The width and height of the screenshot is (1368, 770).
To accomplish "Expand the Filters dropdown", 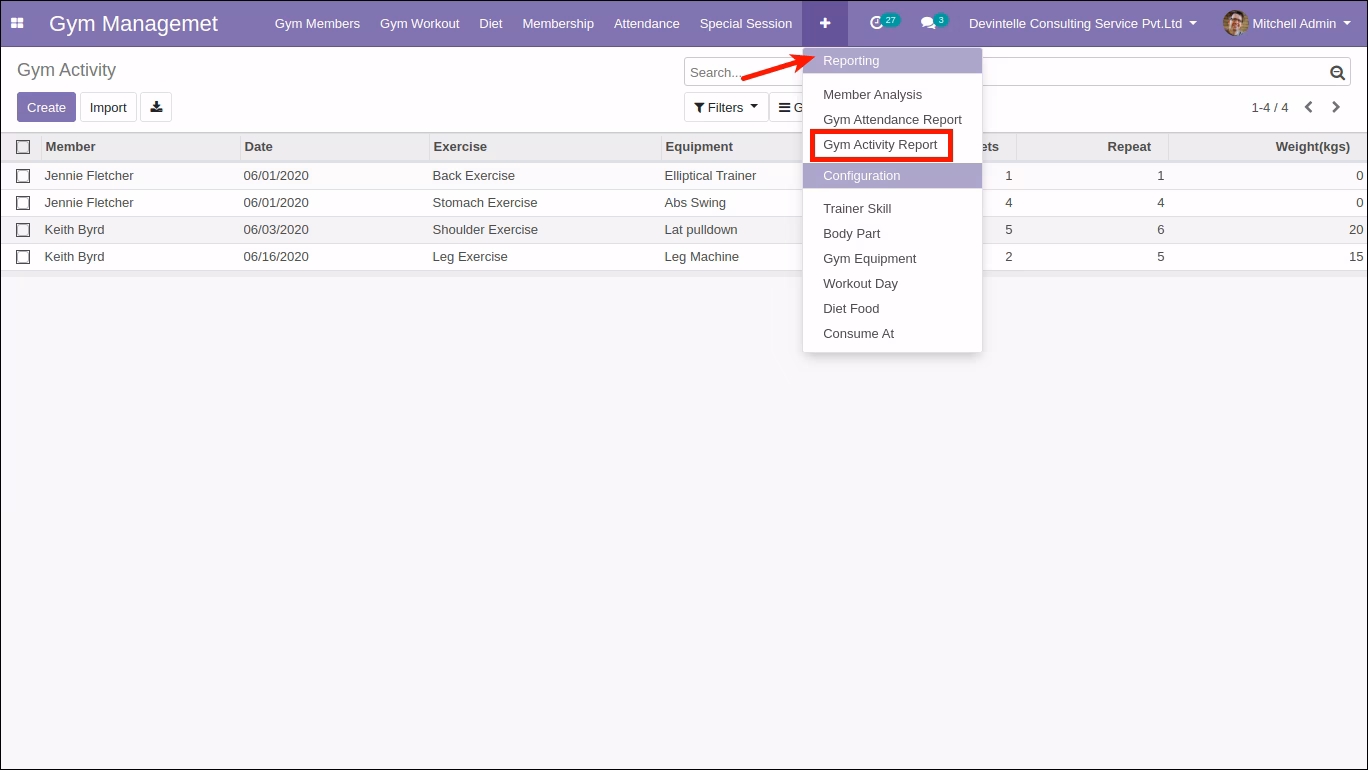I will click(726, 107).
